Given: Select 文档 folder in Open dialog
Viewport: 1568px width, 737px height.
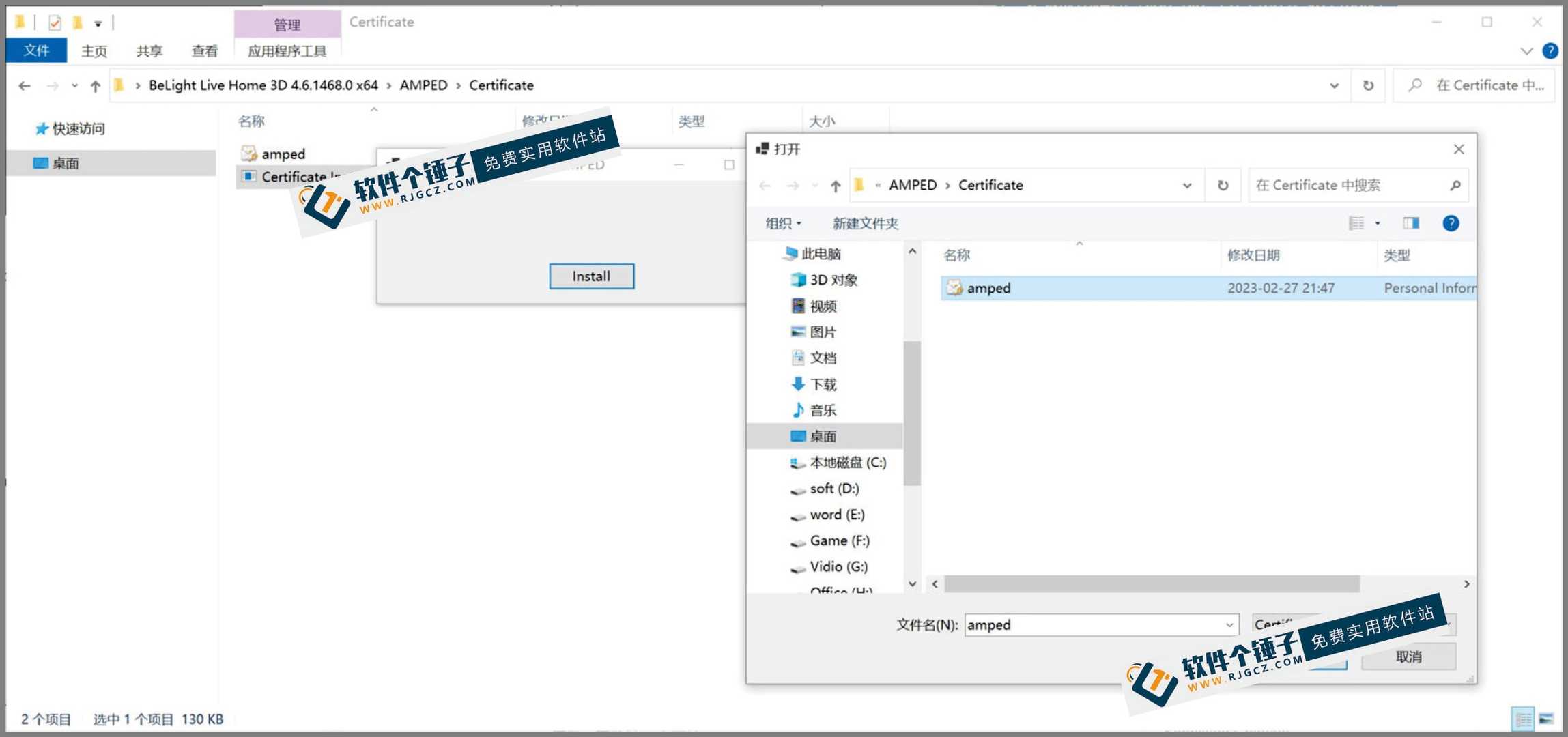Looking at the screenshot, I should click(x=814, y=358).
